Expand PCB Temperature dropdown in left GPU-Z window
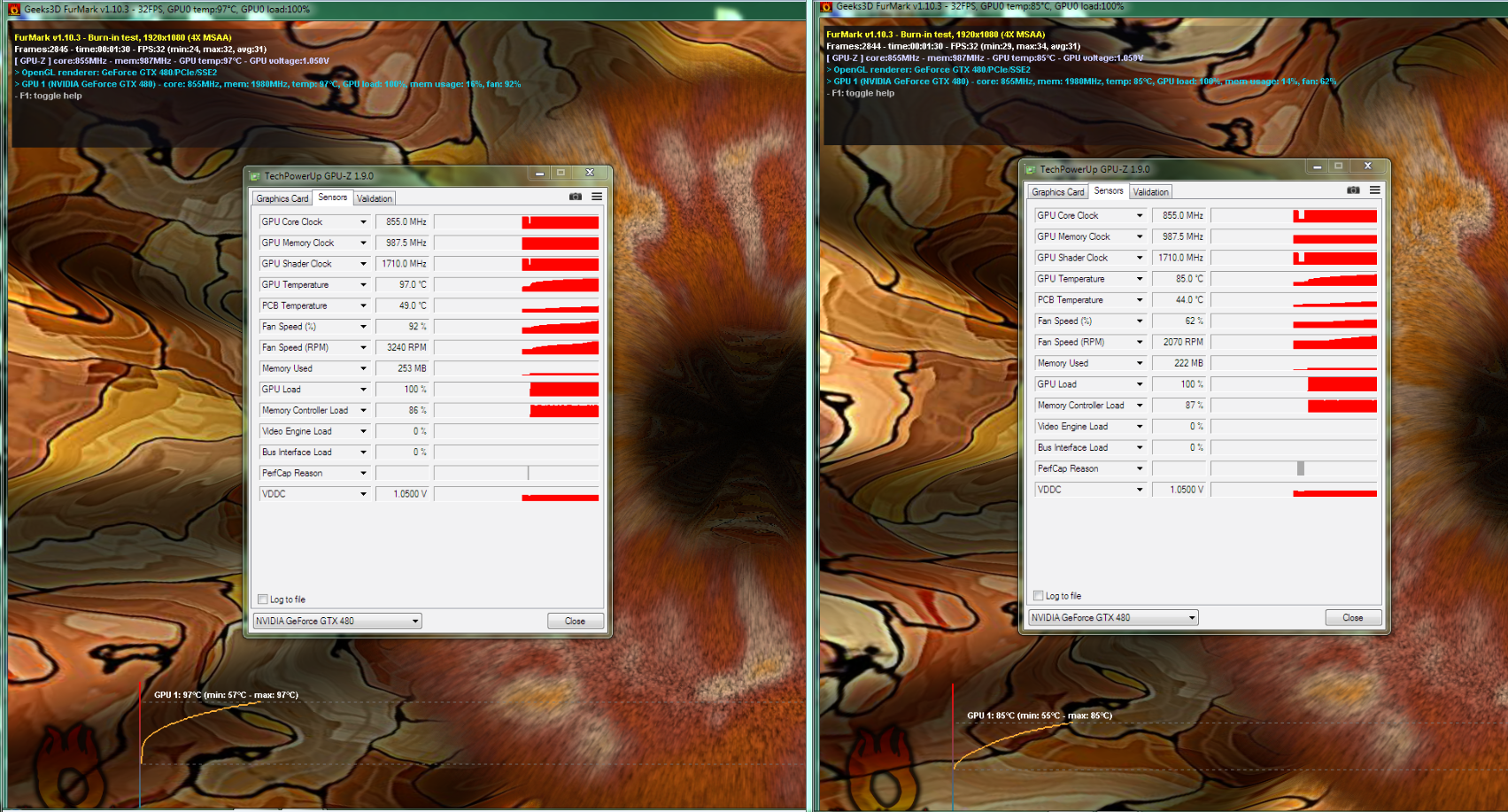 (363, 305)
